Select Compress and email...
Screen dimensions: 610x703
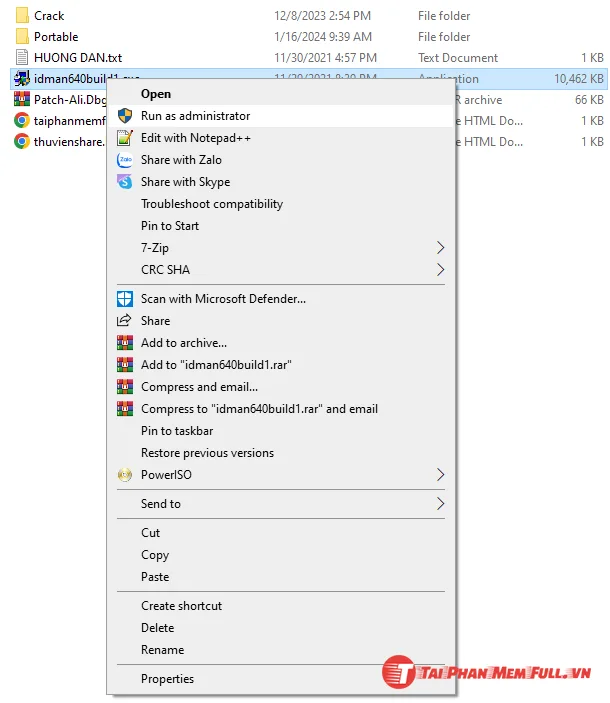(x=281, y=386)
